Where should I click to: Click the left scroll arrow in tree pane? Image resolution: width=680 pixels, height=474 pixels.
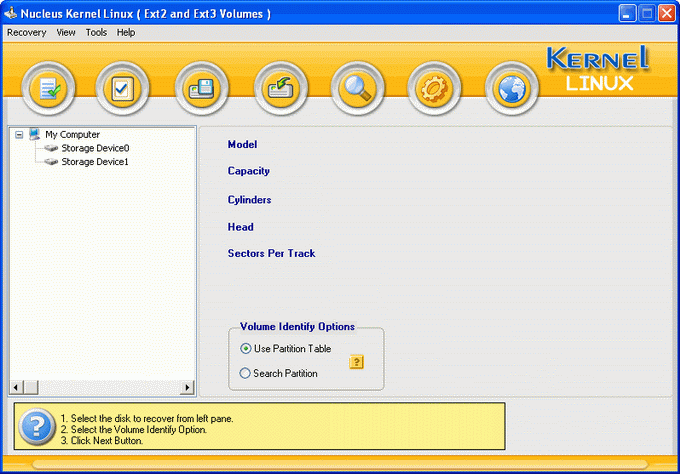point(16,387)
